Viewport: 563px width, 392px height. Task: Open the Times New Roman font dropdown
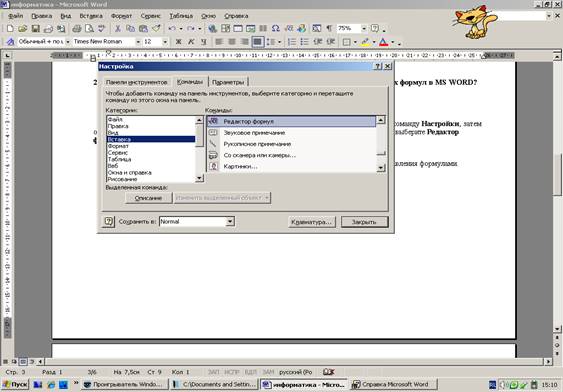pos(138,42)
